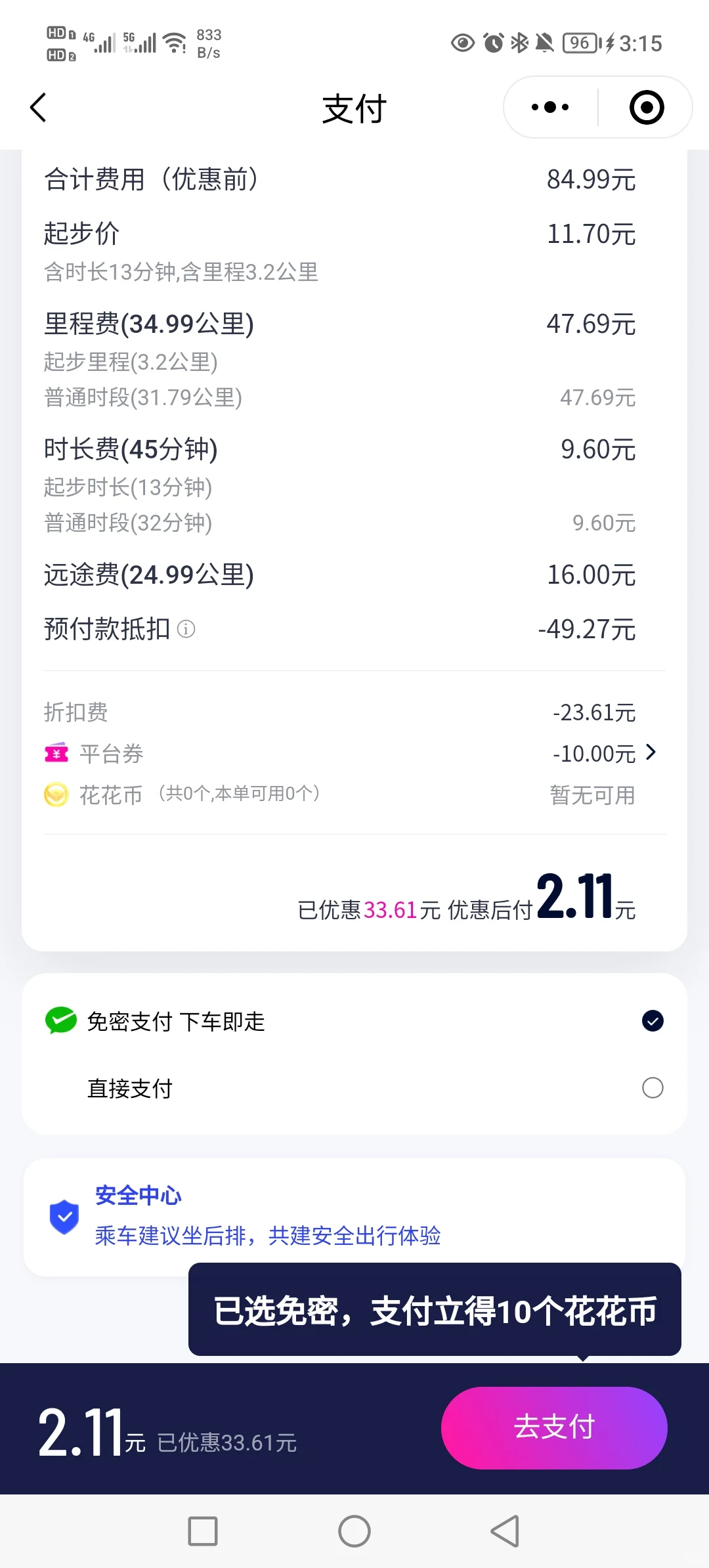Select the 直接支付 radio button

click(653, 1088)
